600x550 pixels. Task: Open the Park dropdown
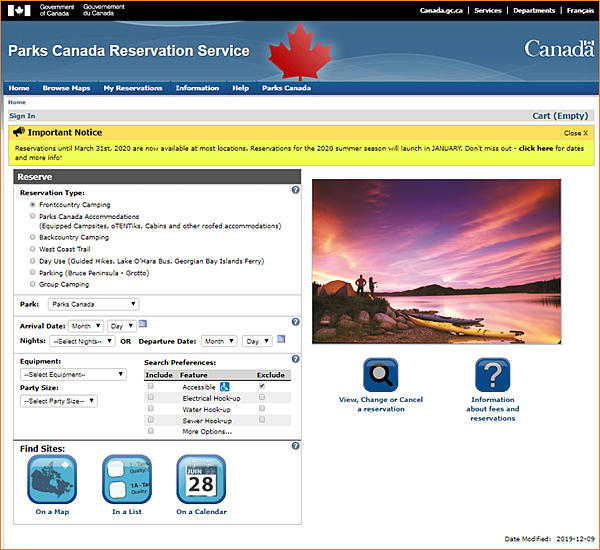point(93,304)
